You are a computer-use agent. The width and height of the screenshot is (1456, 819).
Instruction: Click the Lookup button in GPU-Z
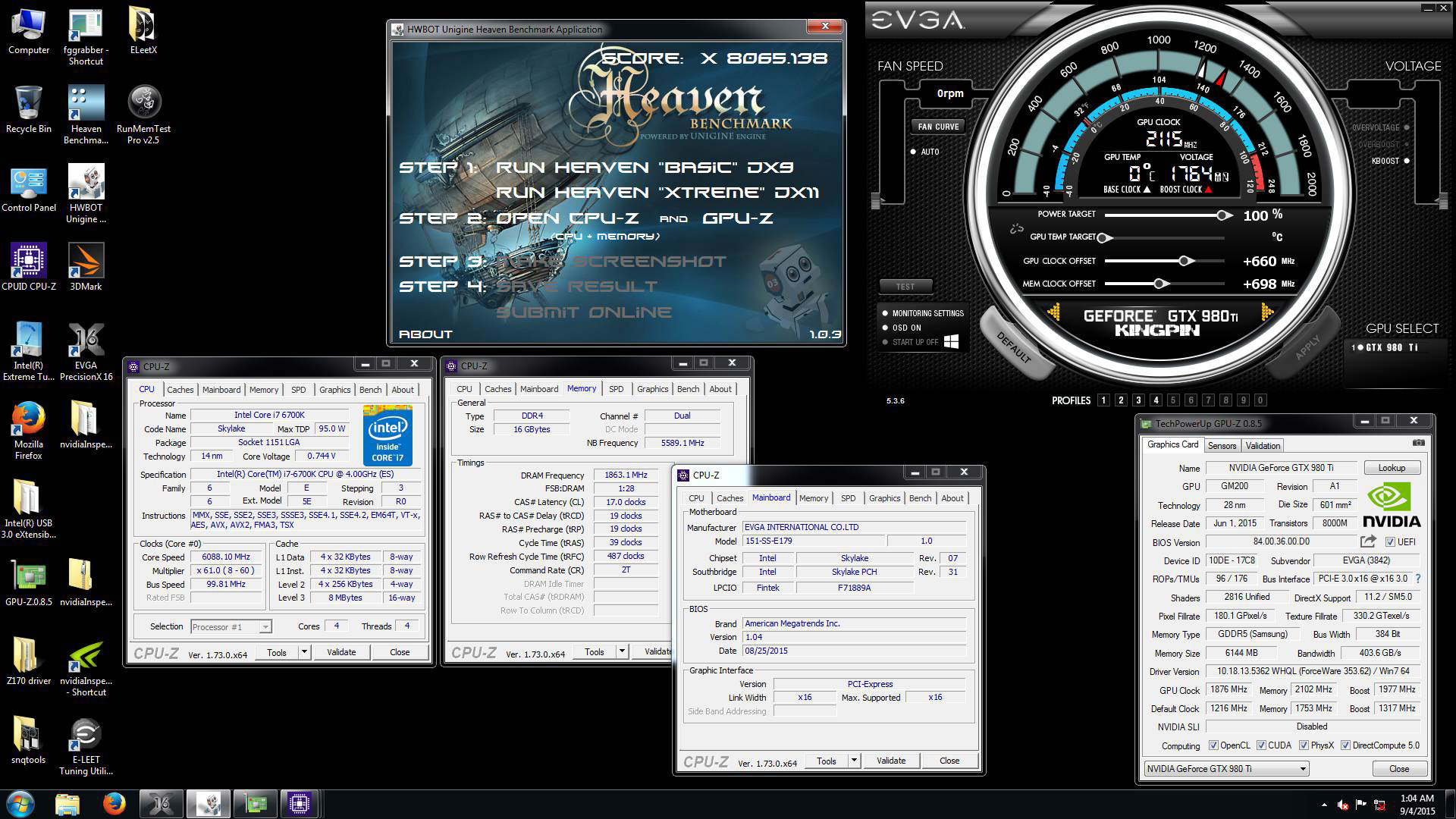[1392, 468]
